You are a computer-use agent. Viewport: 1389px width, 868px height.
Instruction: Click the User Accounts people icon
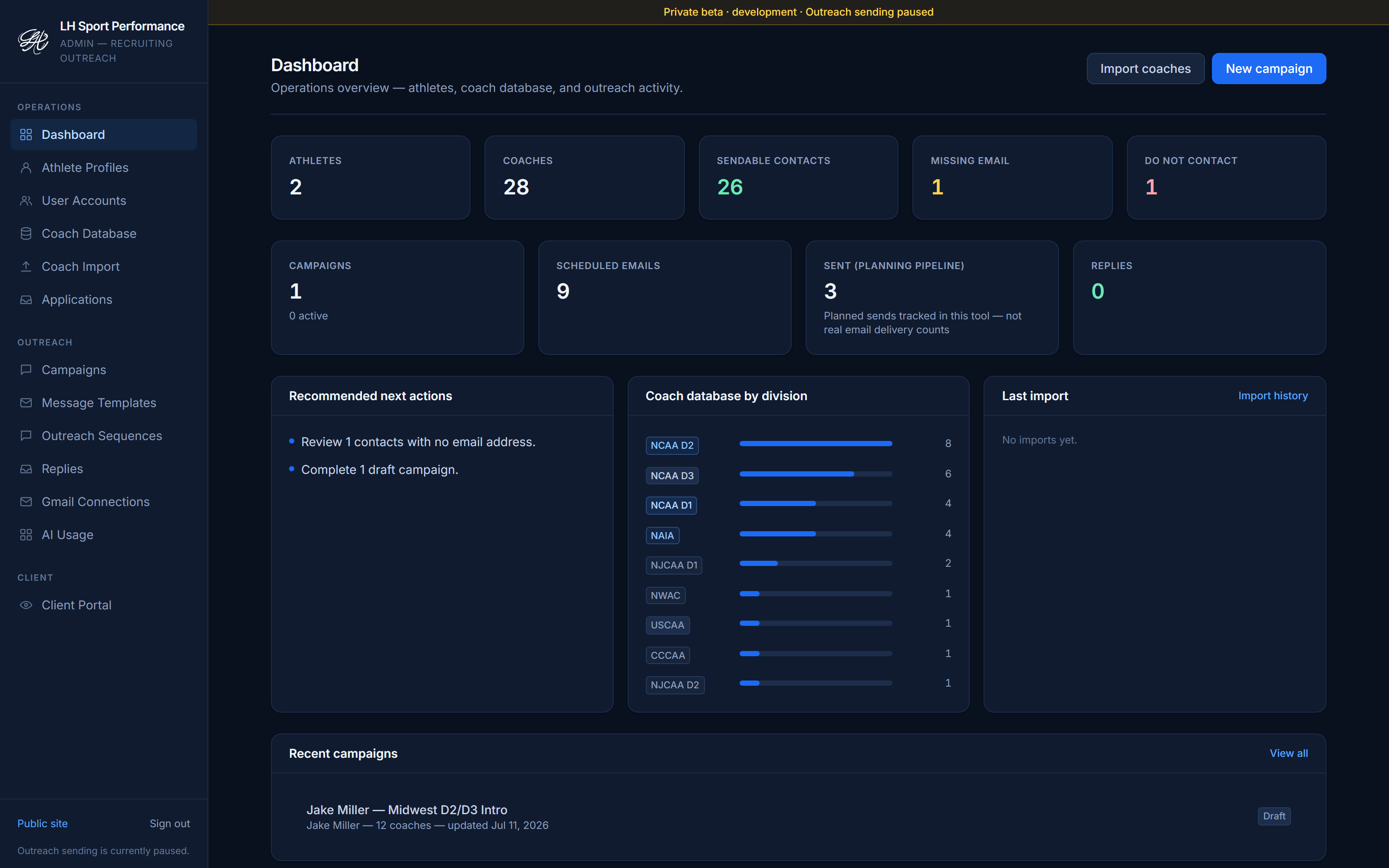[26, 201]
